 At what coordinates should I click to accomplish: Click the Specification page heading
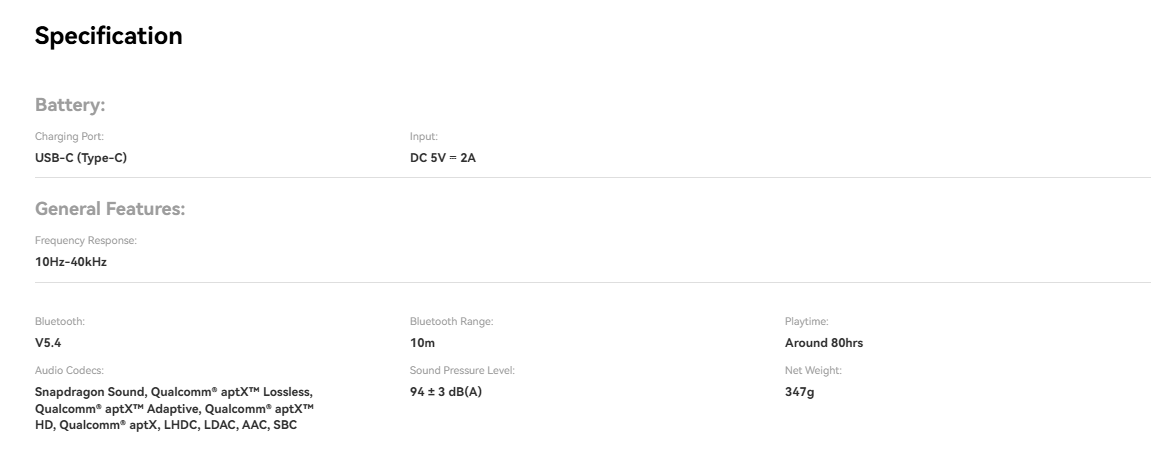coord(108,37)
